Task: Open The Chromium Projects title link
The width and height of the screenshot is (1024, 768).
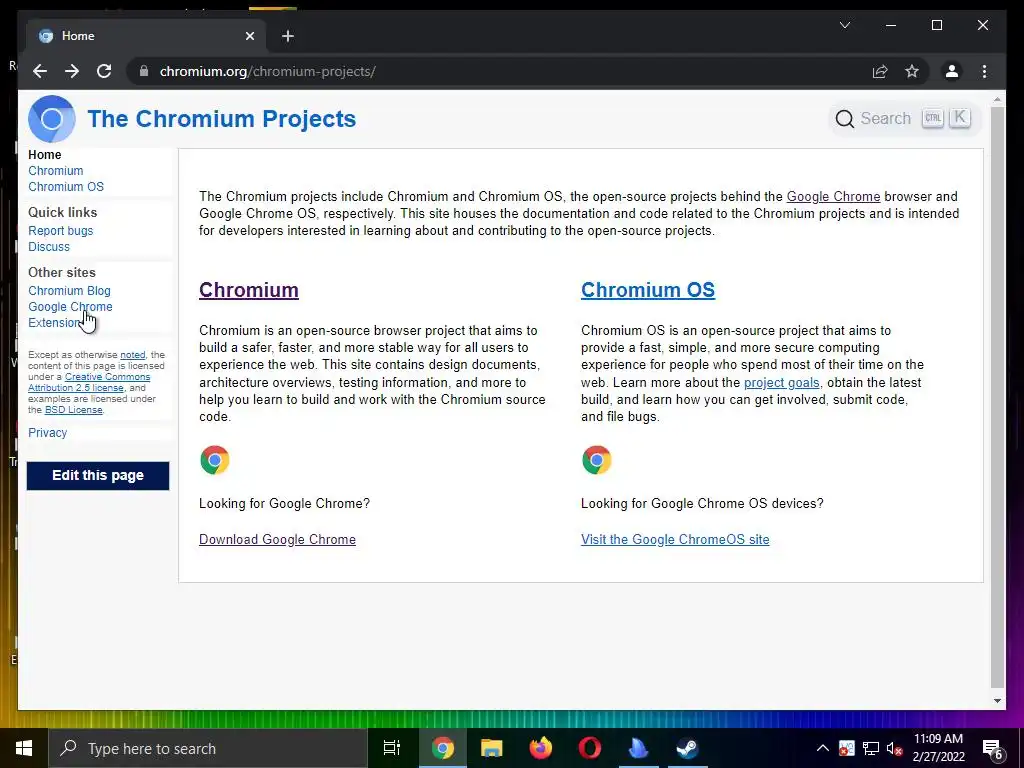Action: [221, 119]
